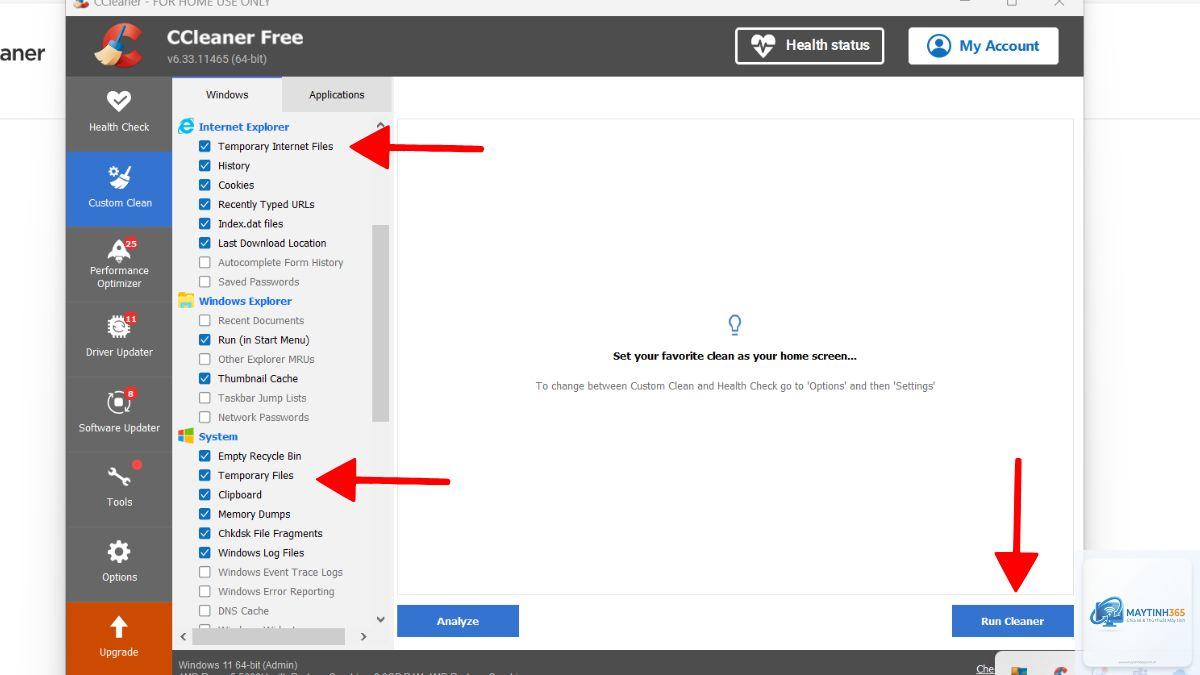Click the user avatar icon in My Account
The height and width of the screenshot is (675, 1200).
[x=938, y=46]
